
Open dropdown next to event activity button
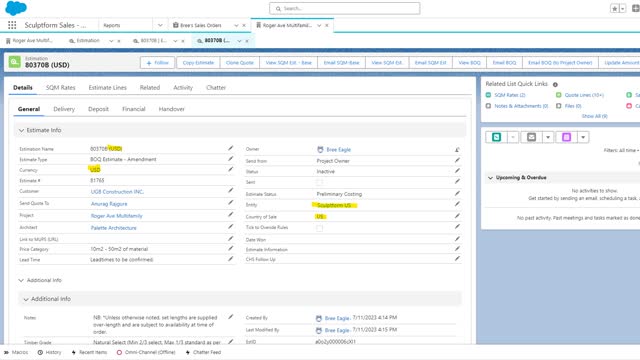click(583, 137)
